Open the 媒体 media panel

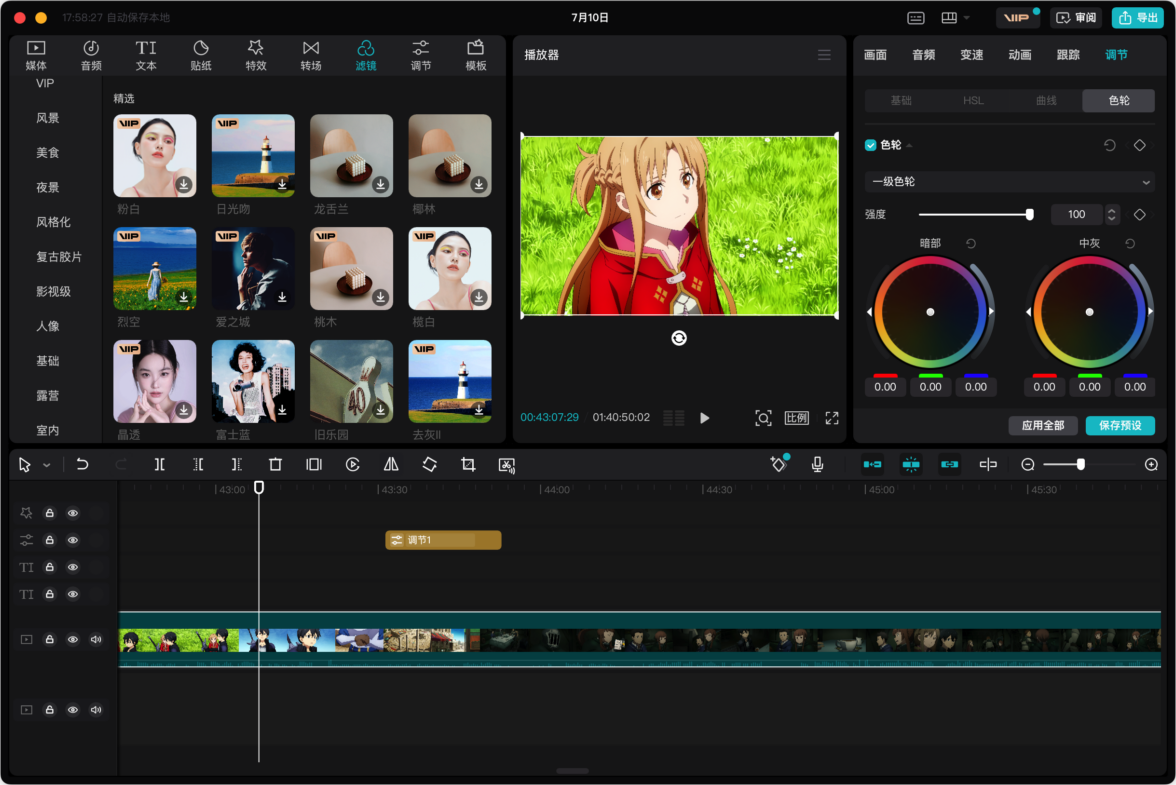pos(36,55)
